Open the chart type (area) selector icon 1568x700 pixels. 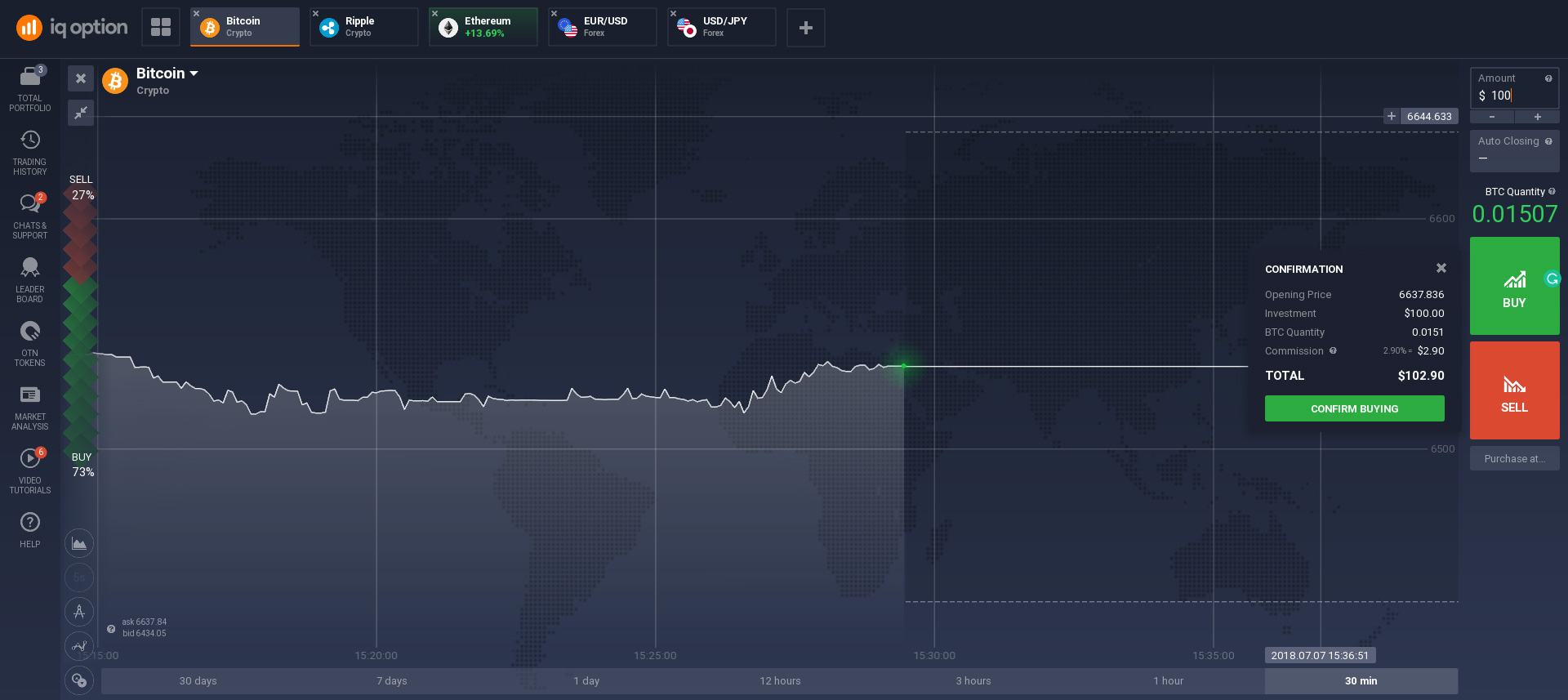tap(79, 543)
